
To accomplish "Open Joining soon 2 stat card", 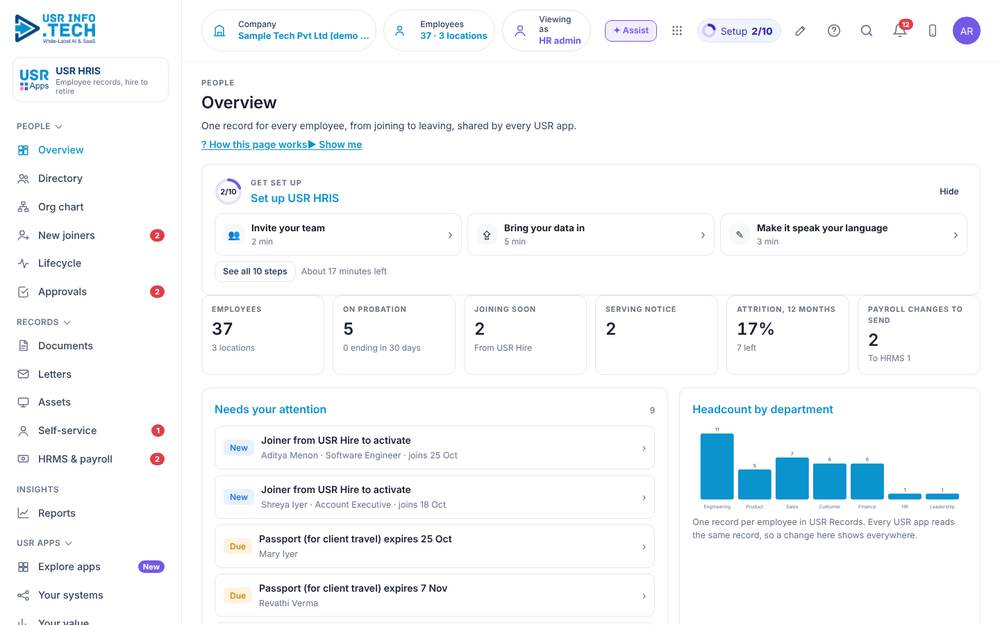I will tap(526, 335).
